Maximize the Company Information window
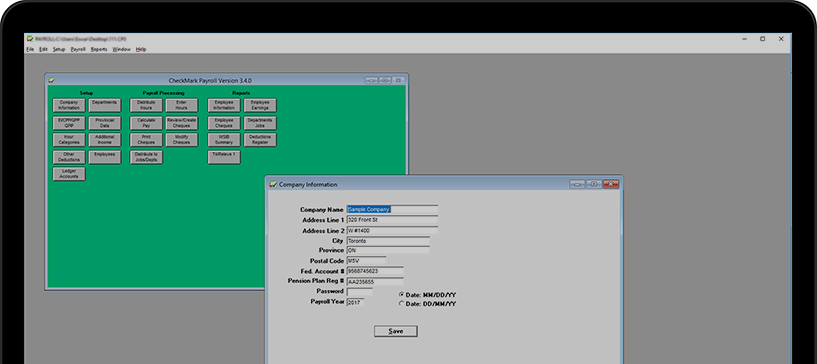817x364 pixels. (594, 184)
